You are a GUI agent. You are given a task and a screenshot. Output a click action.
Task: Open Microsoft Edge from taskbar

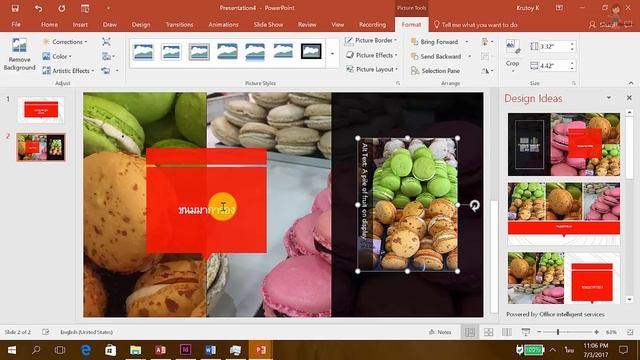tap(85, 350)
